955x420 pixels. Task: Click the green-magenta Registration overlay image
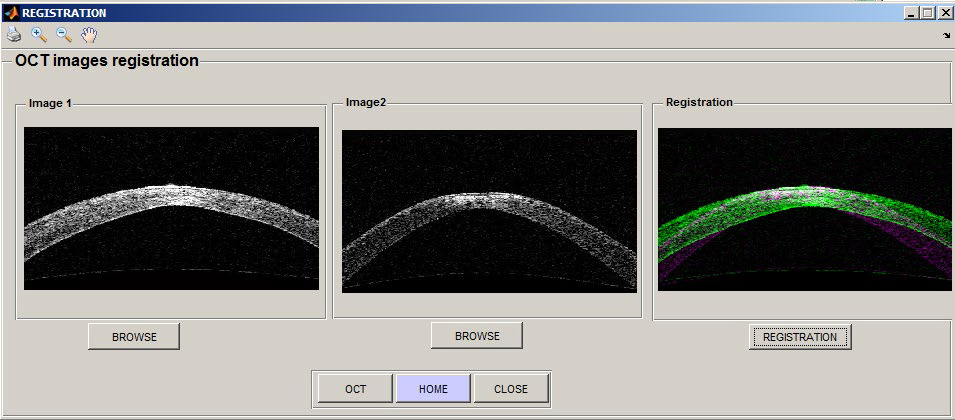tap(804, 209)
